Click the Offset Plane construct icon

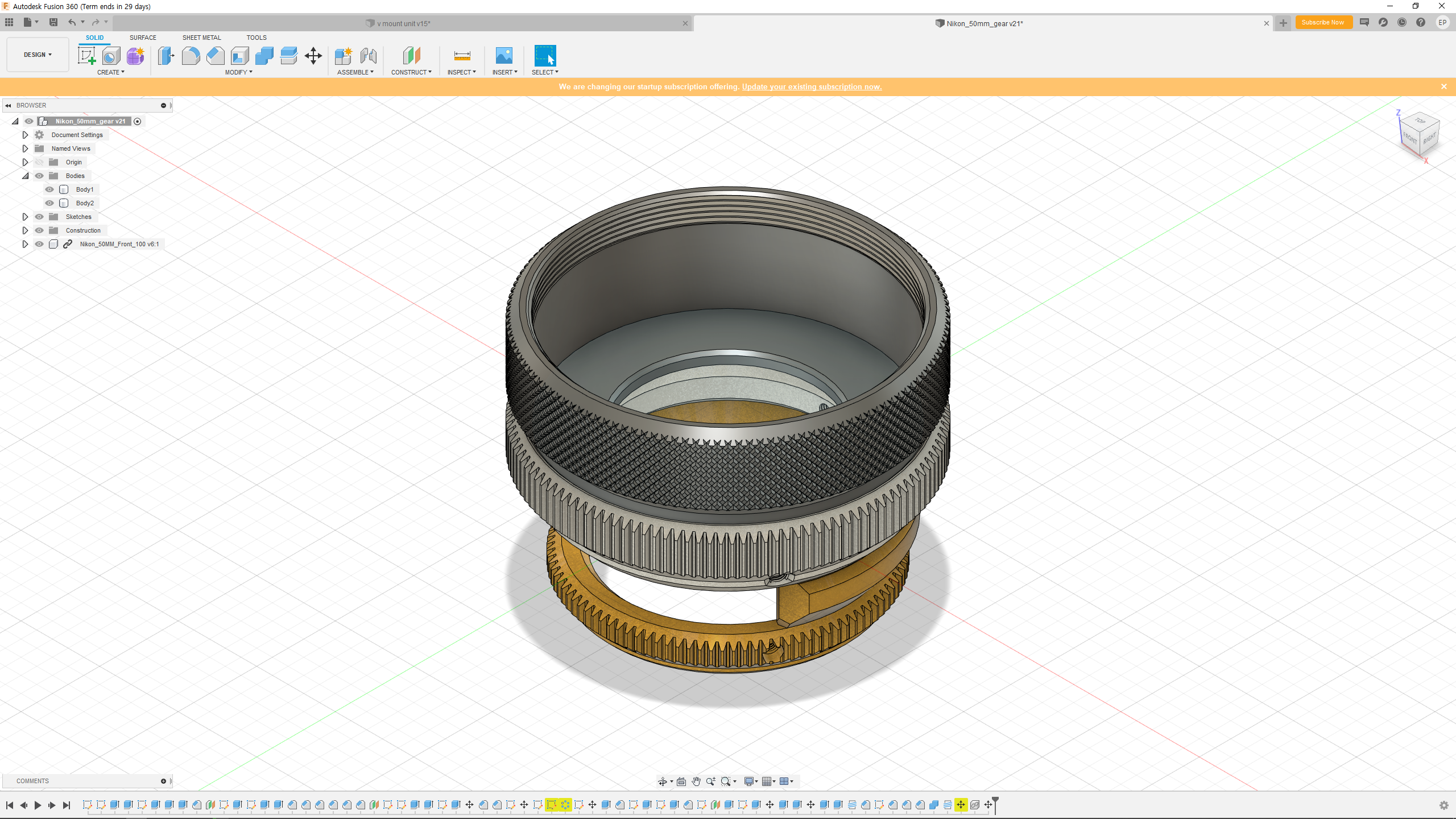click(x=411, y=56)
